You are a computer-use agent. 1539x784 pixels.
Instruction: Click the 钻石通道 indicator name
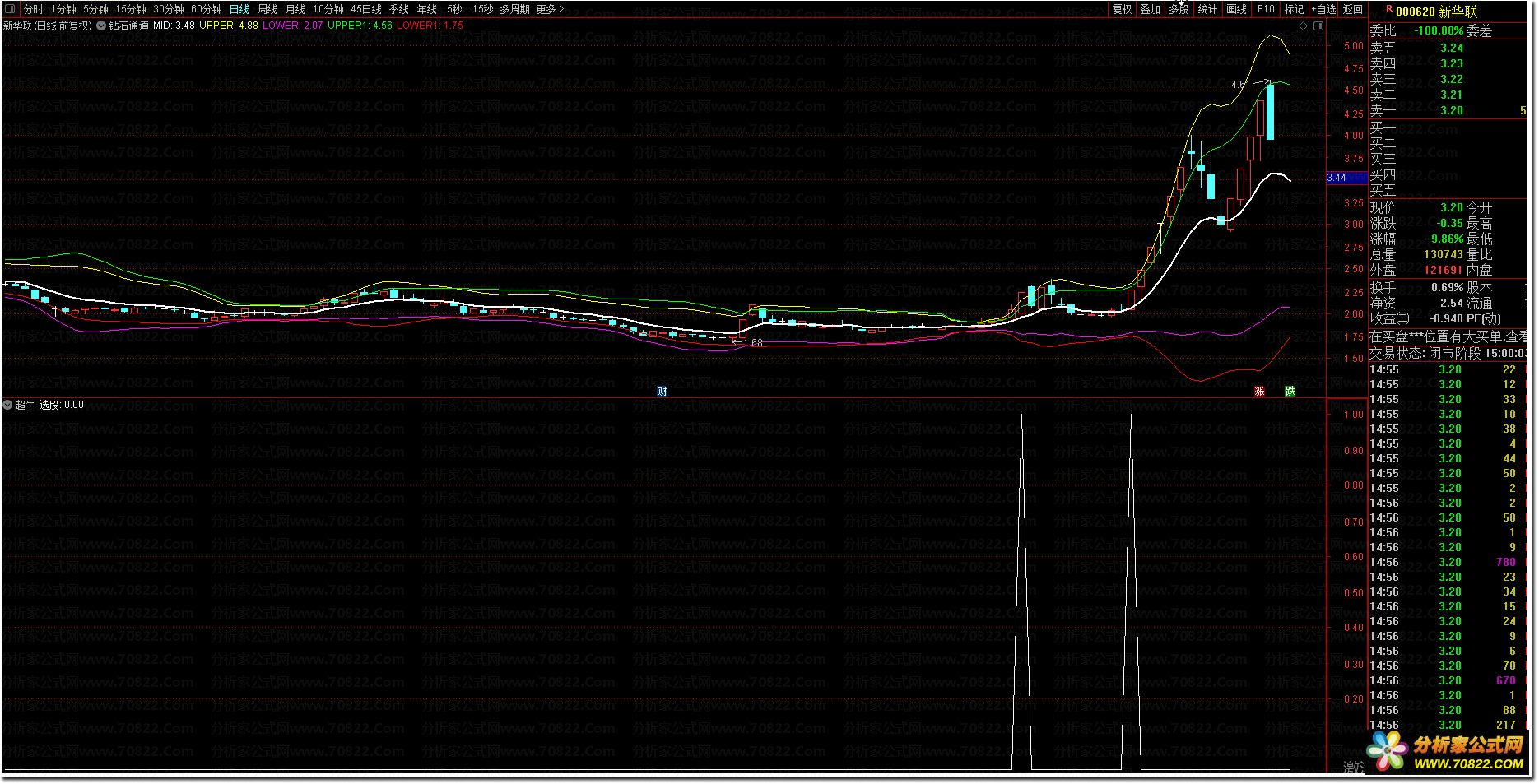[x=129, y=26]
